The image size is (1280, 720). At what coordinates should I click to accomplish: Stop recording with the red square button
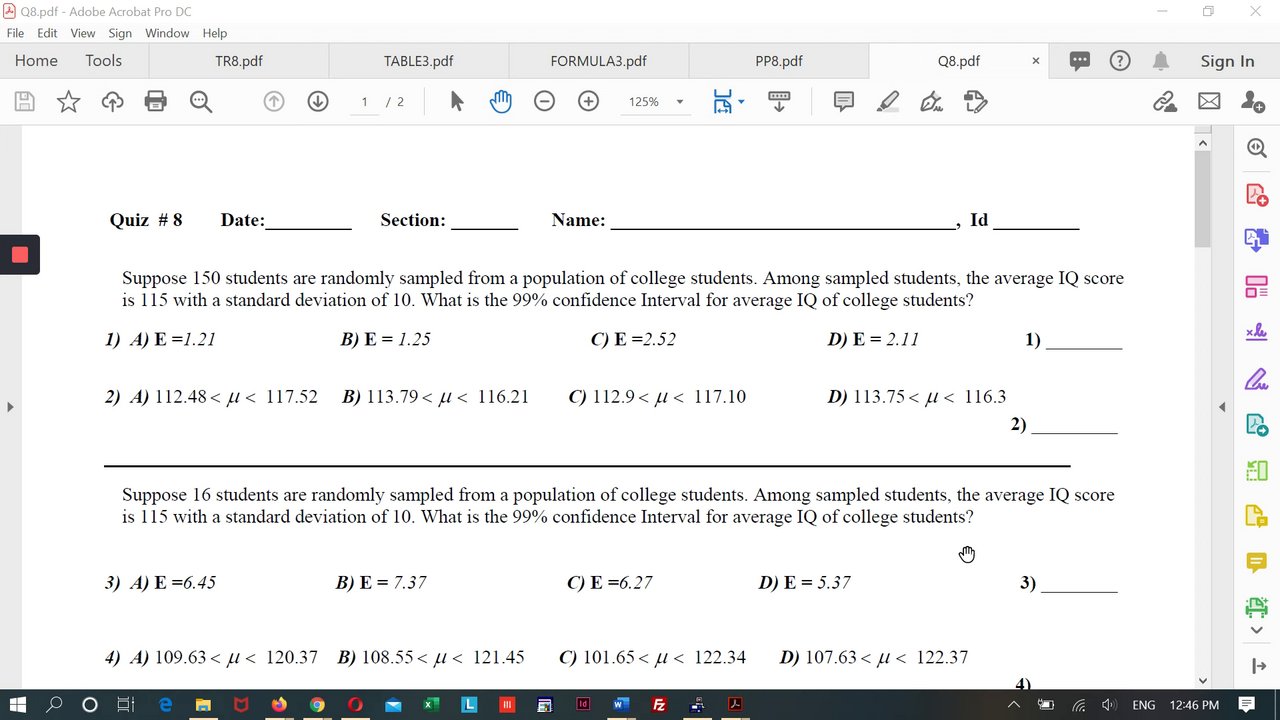pos(20,254)
